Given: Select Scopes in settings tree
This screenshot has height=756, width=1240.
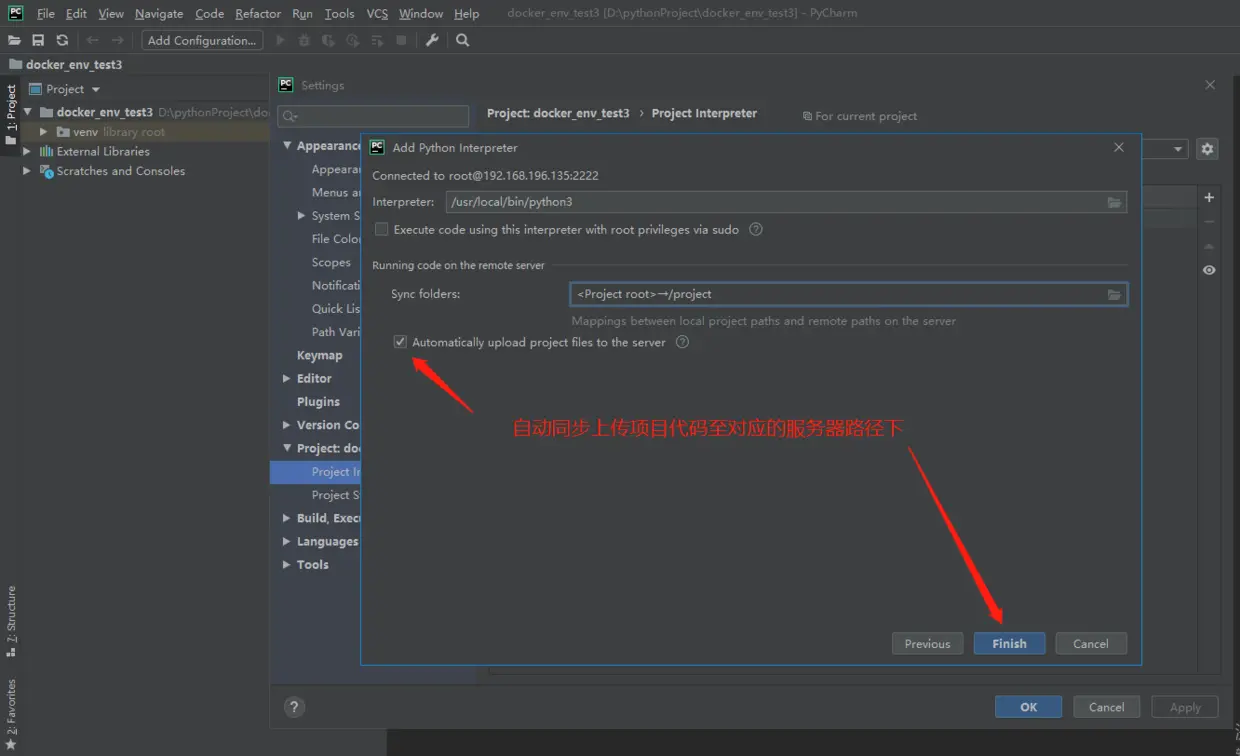Looking at the screenshot, I should 331,262.
